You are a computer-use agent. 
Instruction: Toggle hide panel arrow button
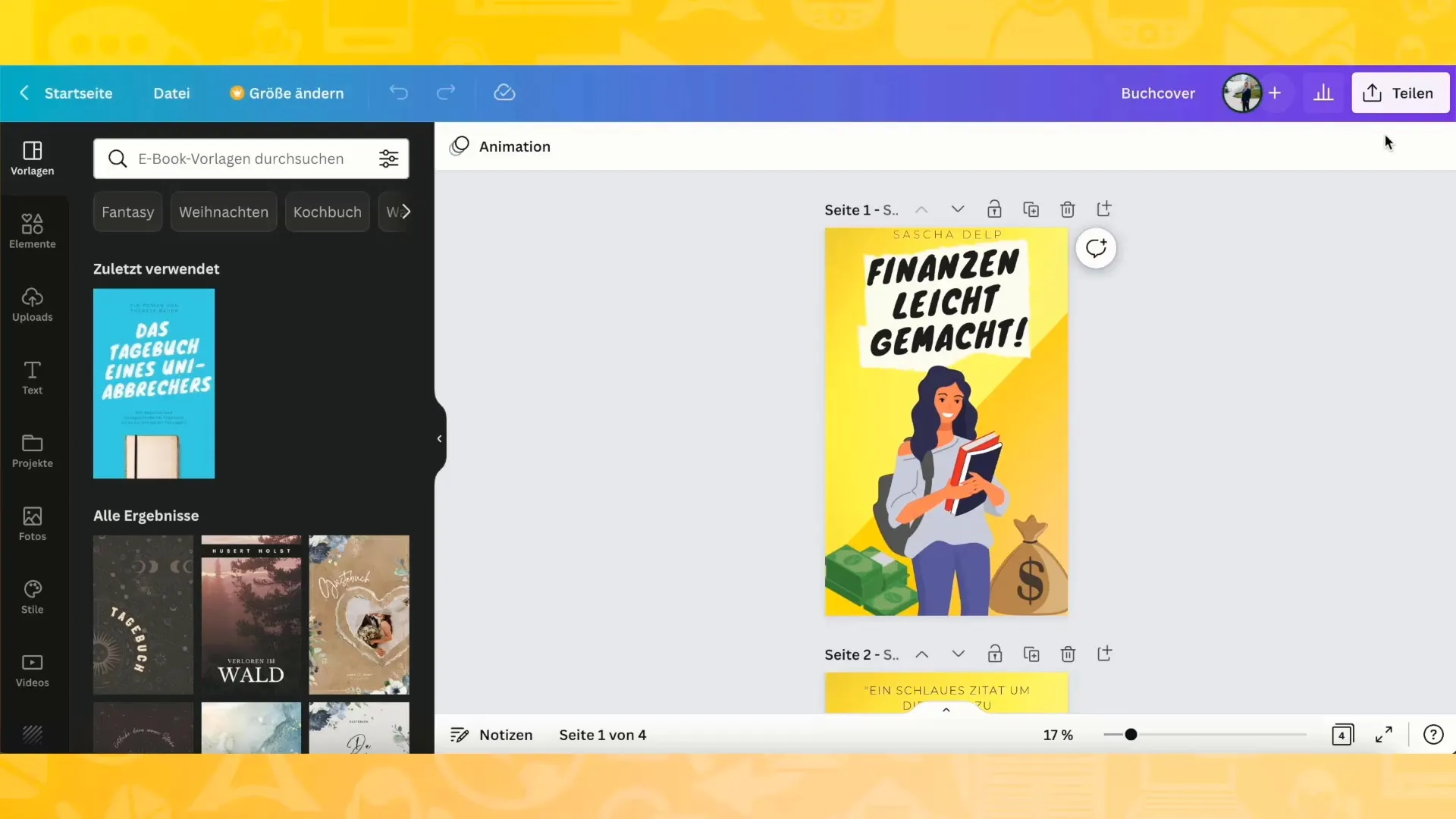(x=438, y=438)
